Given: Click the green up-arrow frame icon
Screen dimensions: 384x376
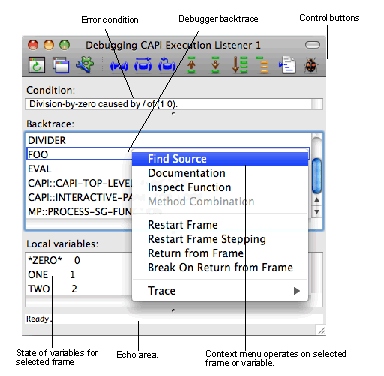Looking at the screenshot, I should [x=191, y=65].
